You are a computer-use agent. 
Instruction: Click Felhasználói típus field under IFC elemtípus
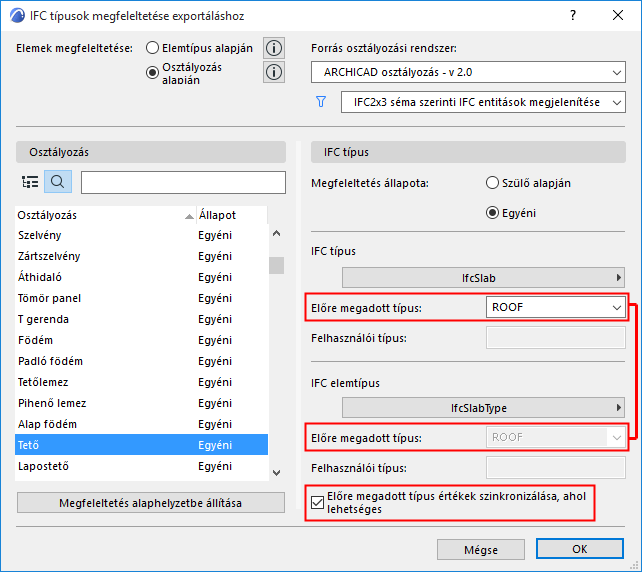556,468
